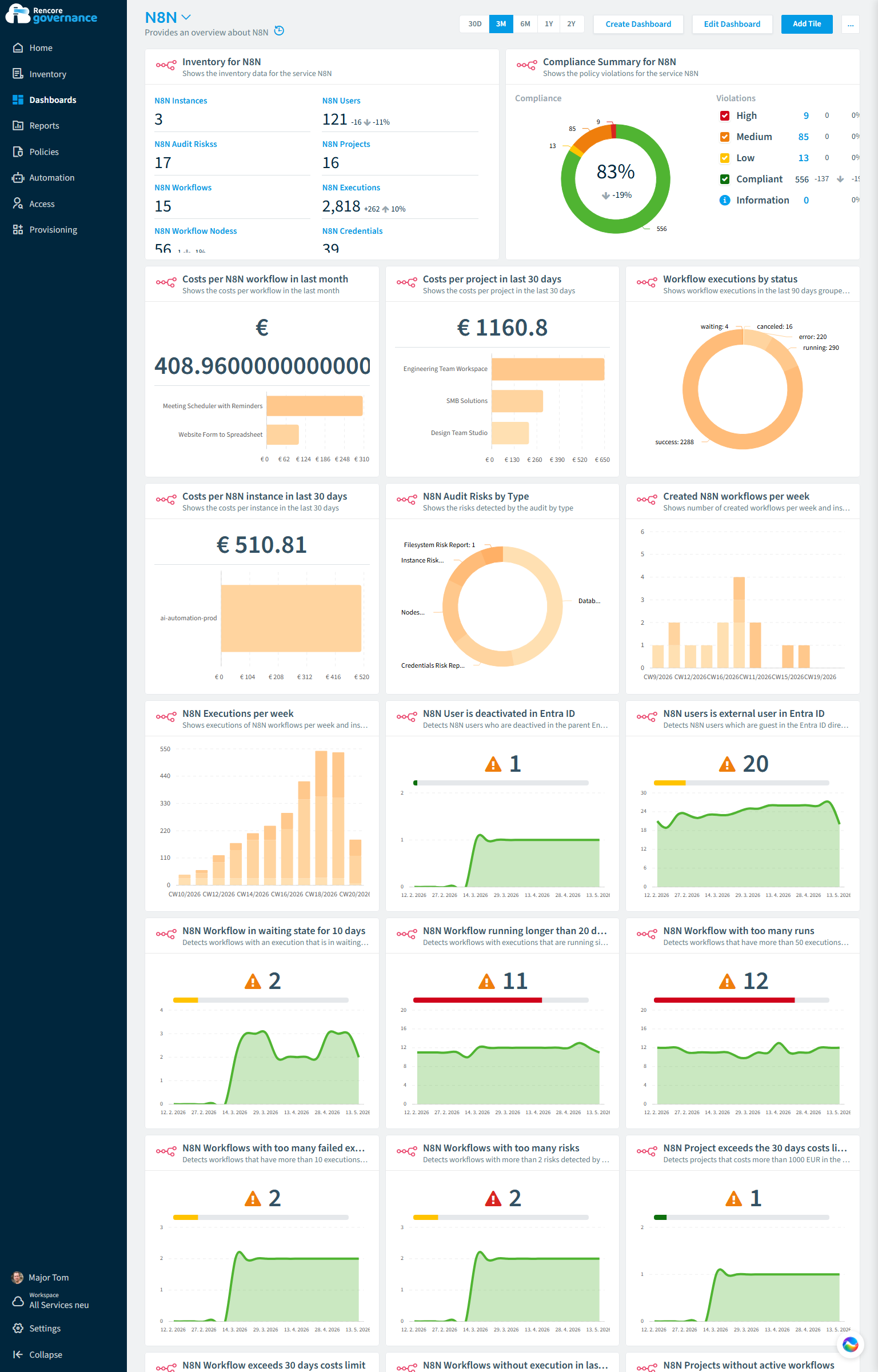Select the Dashboards sidebar icon
The height and width of the screenshot is (1372, 878).
pyautogui.click(x=18, y=99)
